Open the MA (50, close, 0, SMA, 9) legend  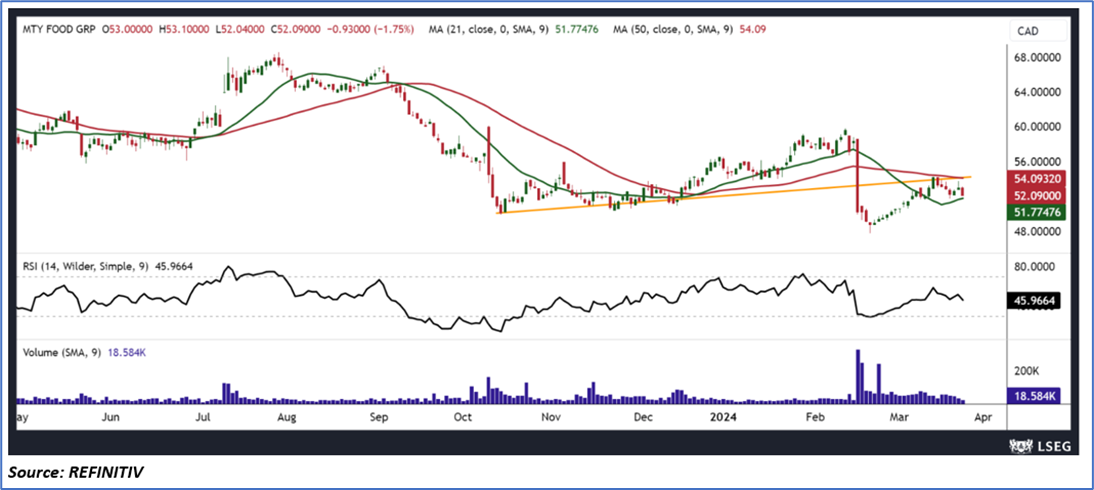coord(672,30)
